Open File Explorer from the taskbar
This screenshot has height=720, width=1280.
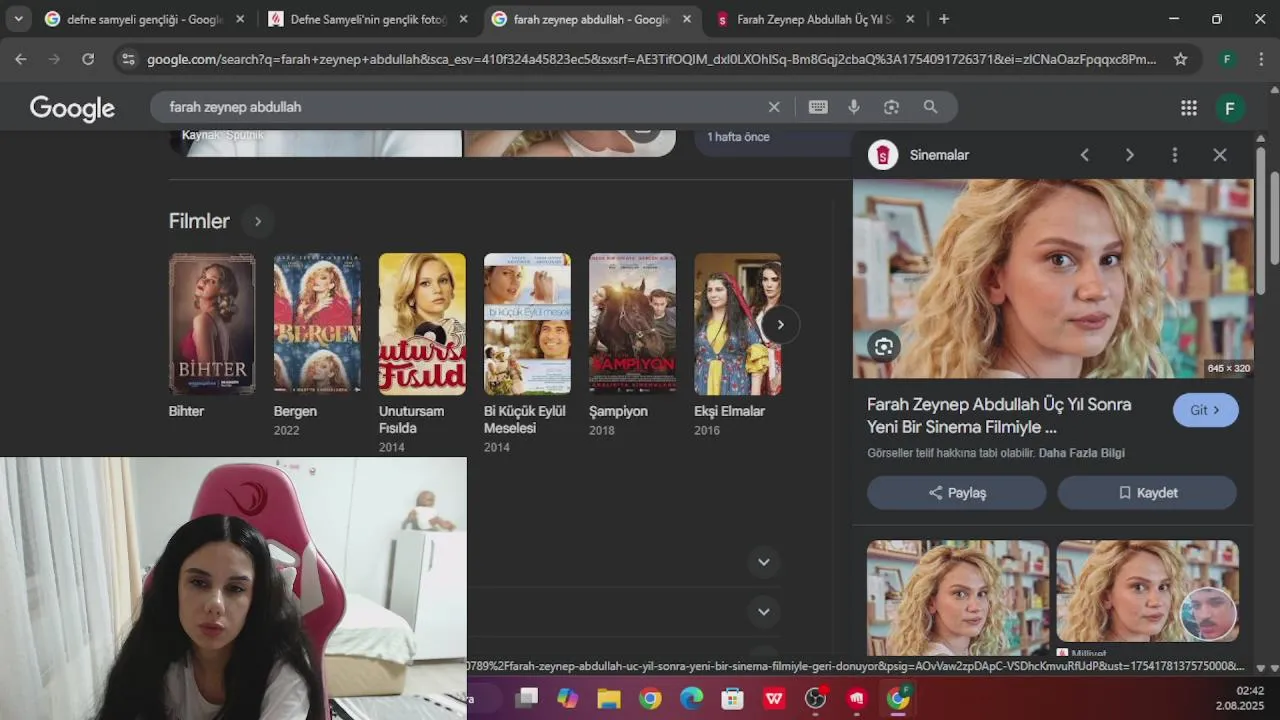(609, 698)
